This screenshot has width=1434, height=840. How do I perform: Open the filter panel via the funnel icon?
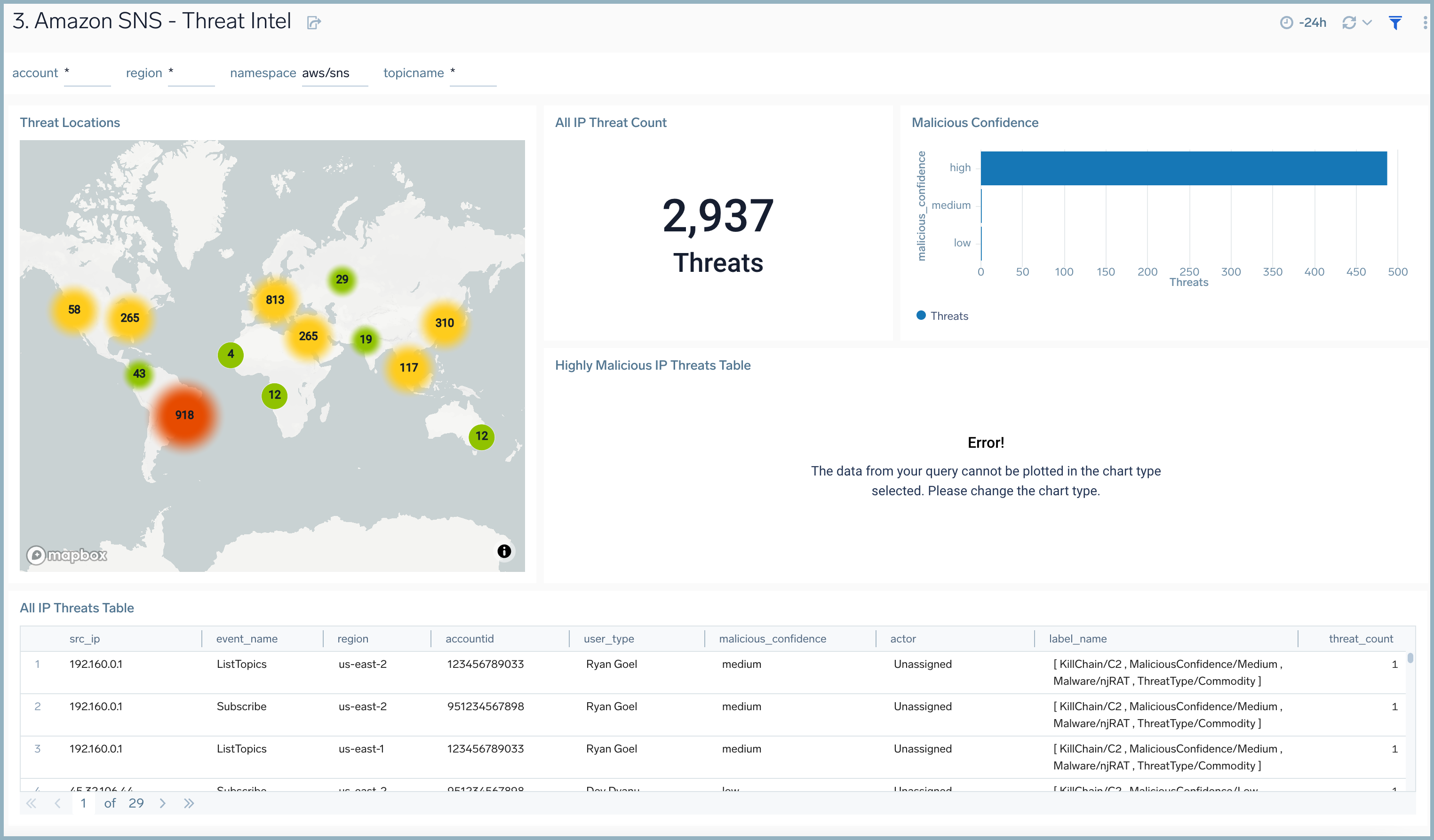click(x=1395, y=23)
